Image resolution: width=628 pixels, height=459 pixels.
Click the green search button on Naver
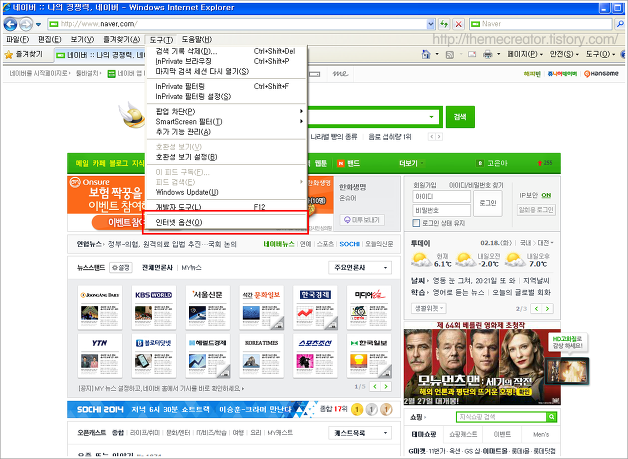[460, 117]
